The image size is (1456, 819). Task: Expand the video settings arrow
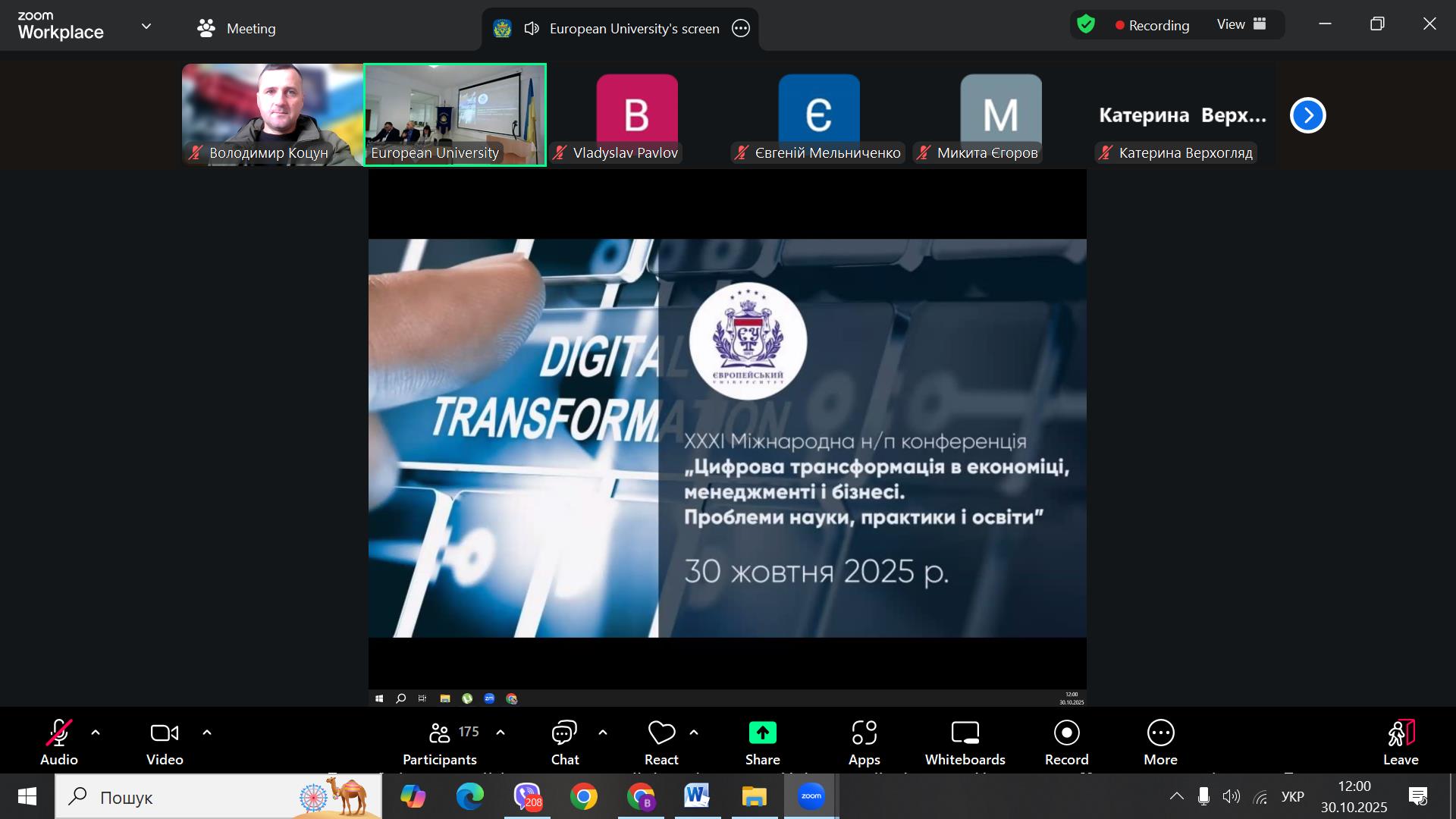pyautogui.click(x=207, y=733)
